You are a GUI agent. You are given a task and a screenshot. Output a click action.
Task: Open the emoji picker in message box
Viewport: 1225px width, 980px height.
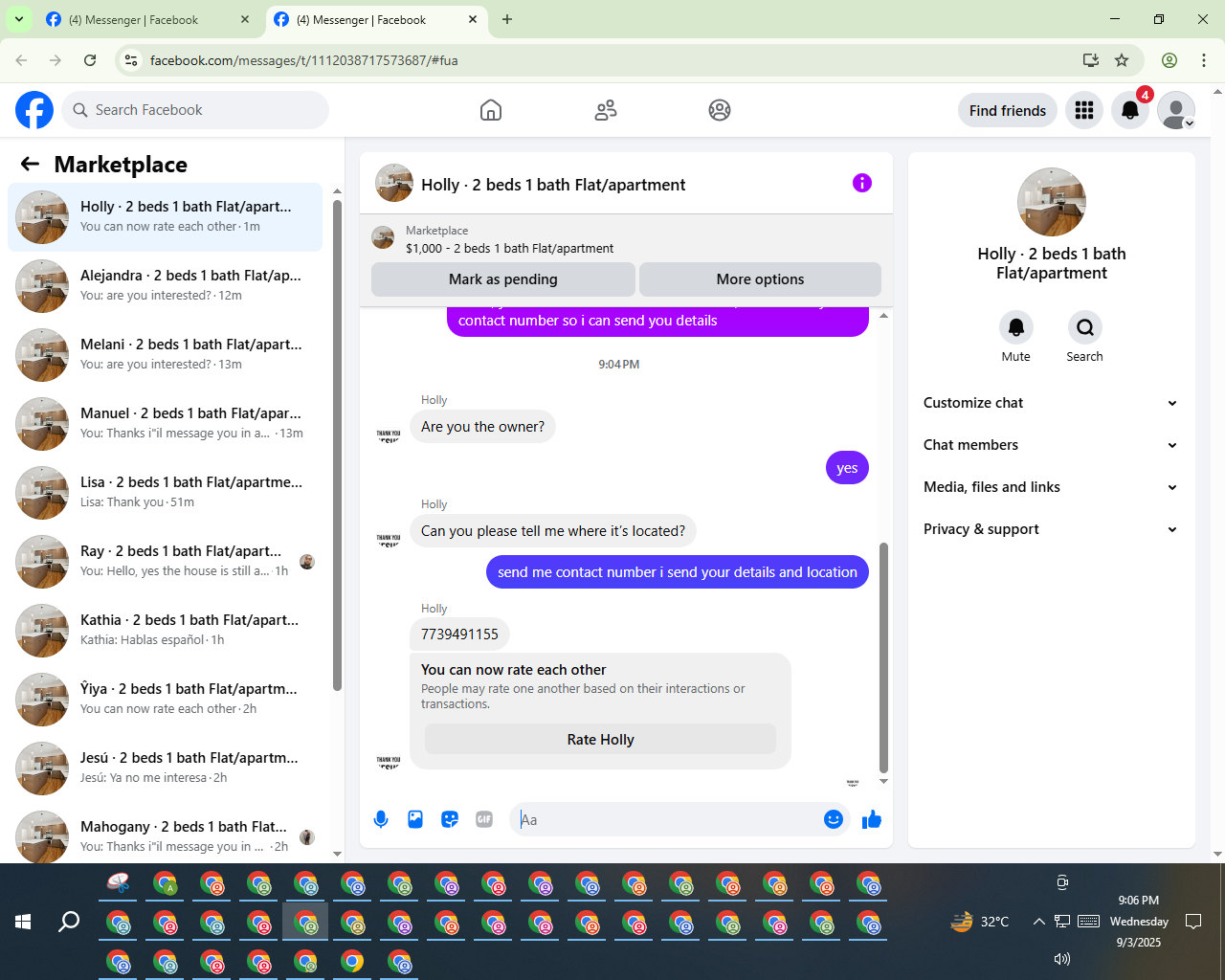pos(834,819)
